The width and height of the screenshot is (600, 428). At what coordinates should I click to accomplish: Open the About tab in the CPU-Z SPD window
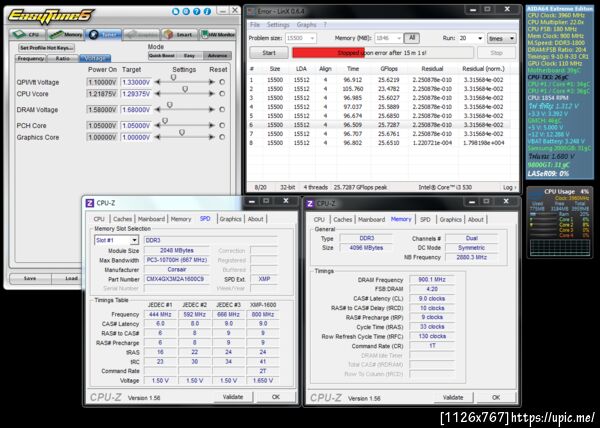pos(255,219)
